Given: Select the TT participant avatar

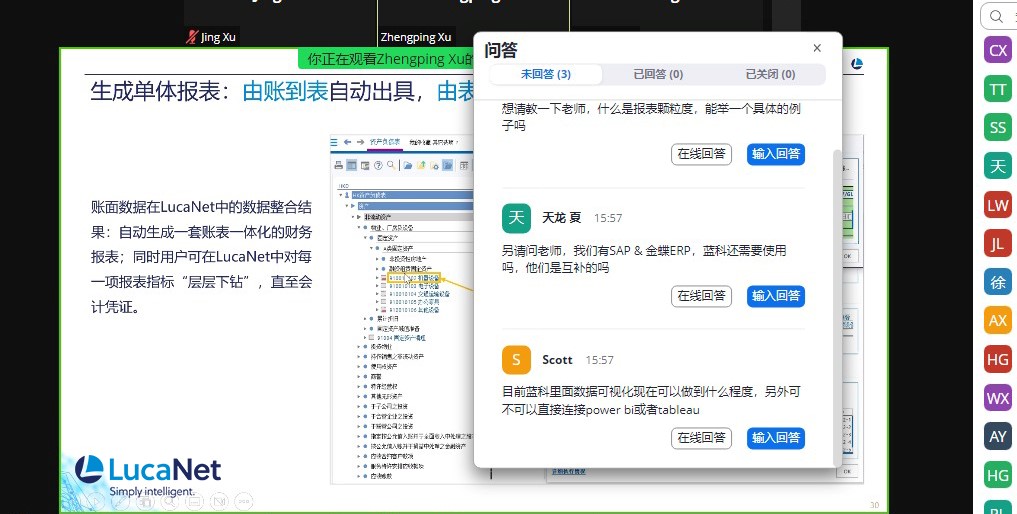Looking at the screenshot, I should coord(998,89).
